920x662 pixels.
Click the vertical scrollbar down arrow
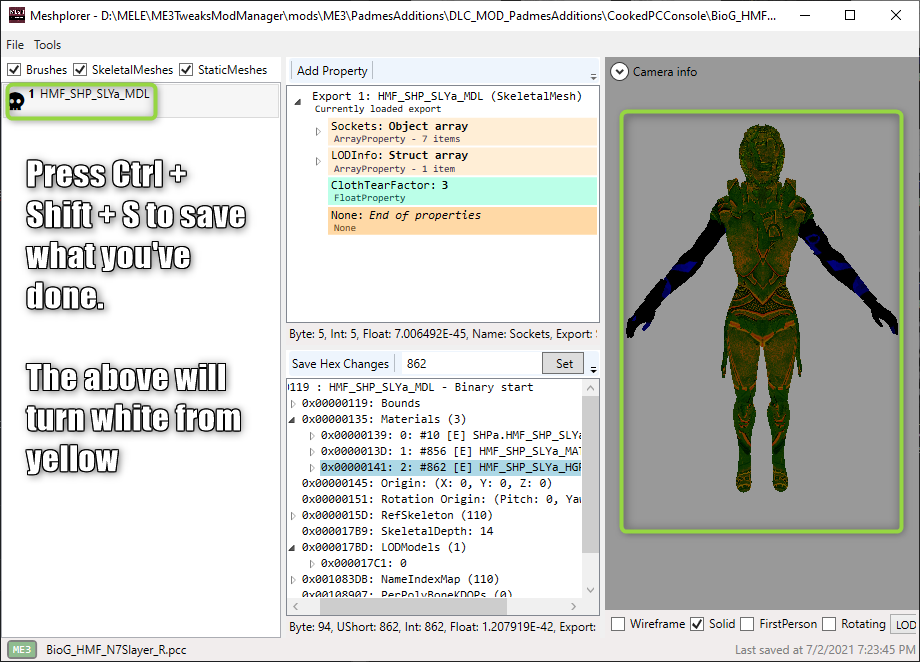point(590,590)
